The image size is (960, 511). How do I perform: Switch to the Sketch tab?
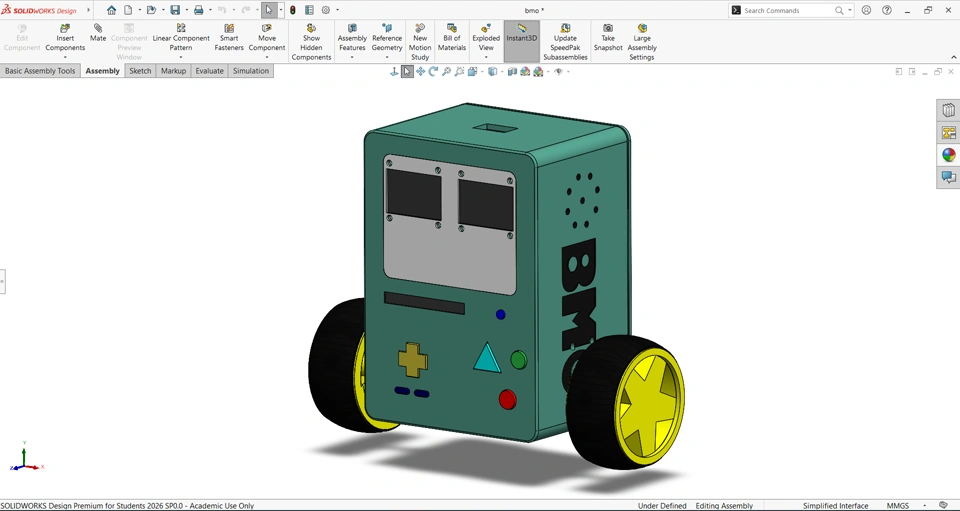tap(140, 71)
